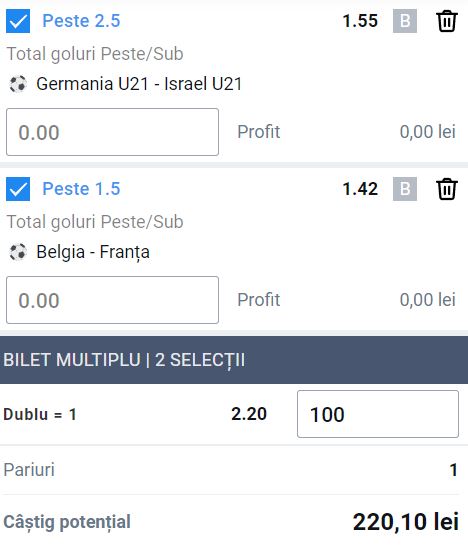Click the football icon next to Belgia - Franța
Viewport: 468px width, 548px height.
tap(18, 252)
